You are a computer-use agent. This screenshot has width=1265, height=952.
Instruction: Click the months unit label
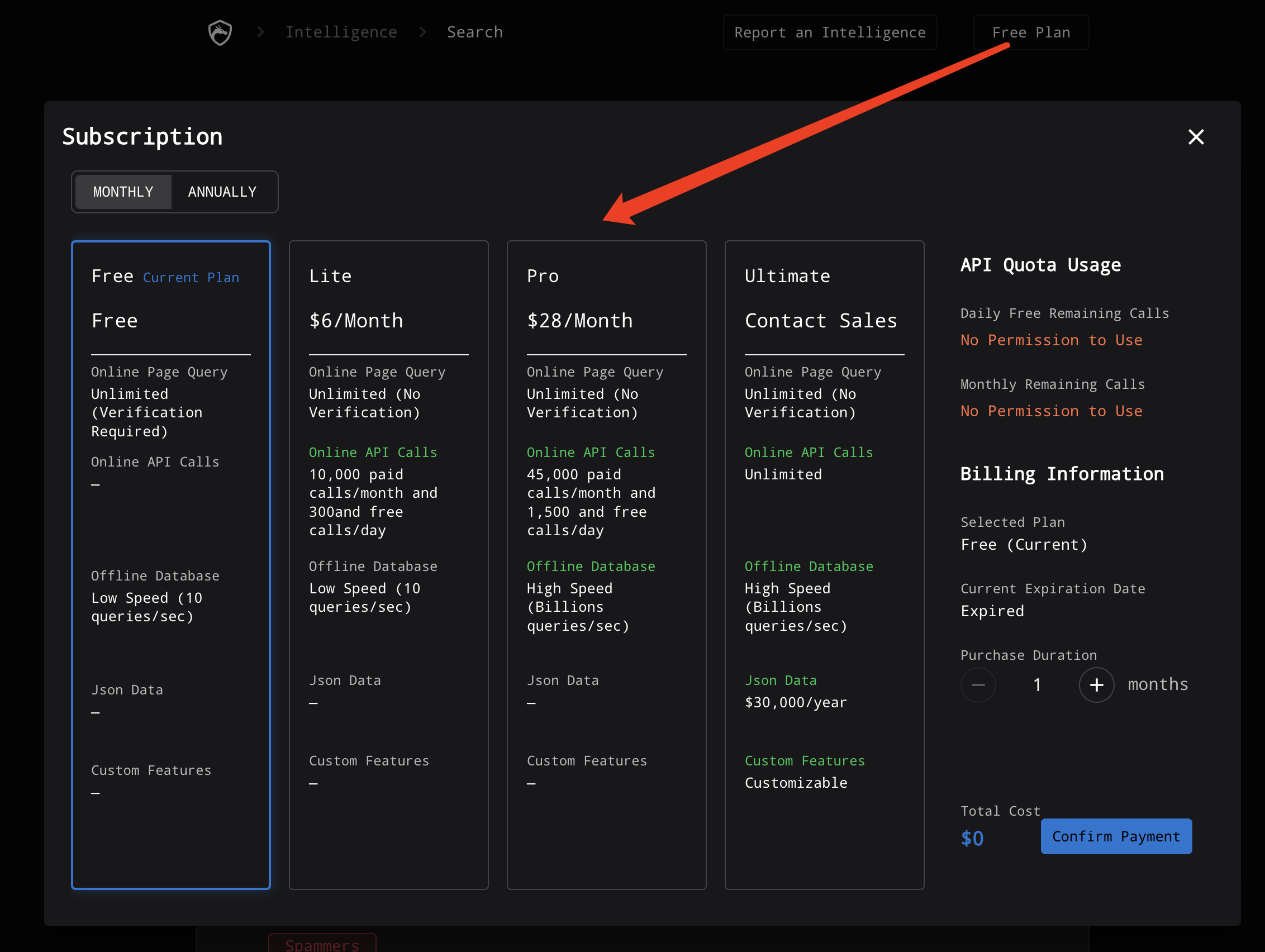1158,684
